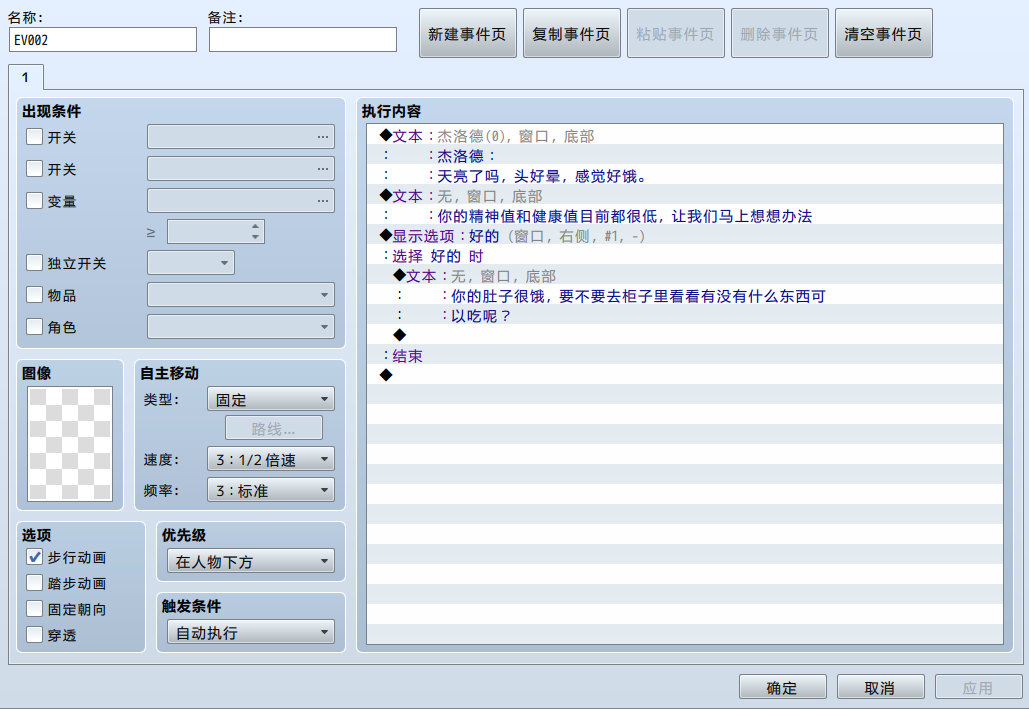1029x709 pixels.
Task: Open the 物品 dropdown
Action: click(x=241, y=295)
